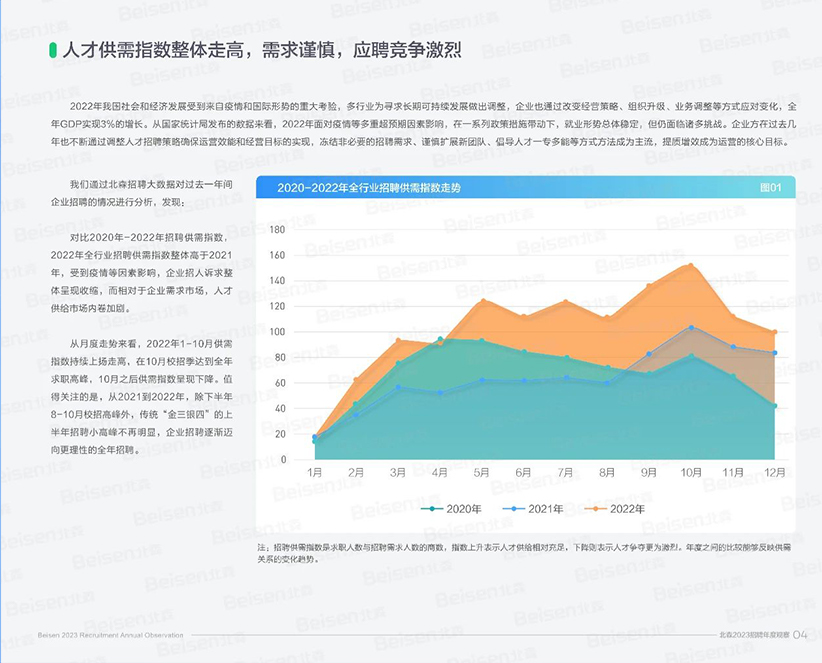Select the orange dot icon beside 2022年
Image resolution: width=822 pixels, height=663 pixels.
tap(598, 508)
